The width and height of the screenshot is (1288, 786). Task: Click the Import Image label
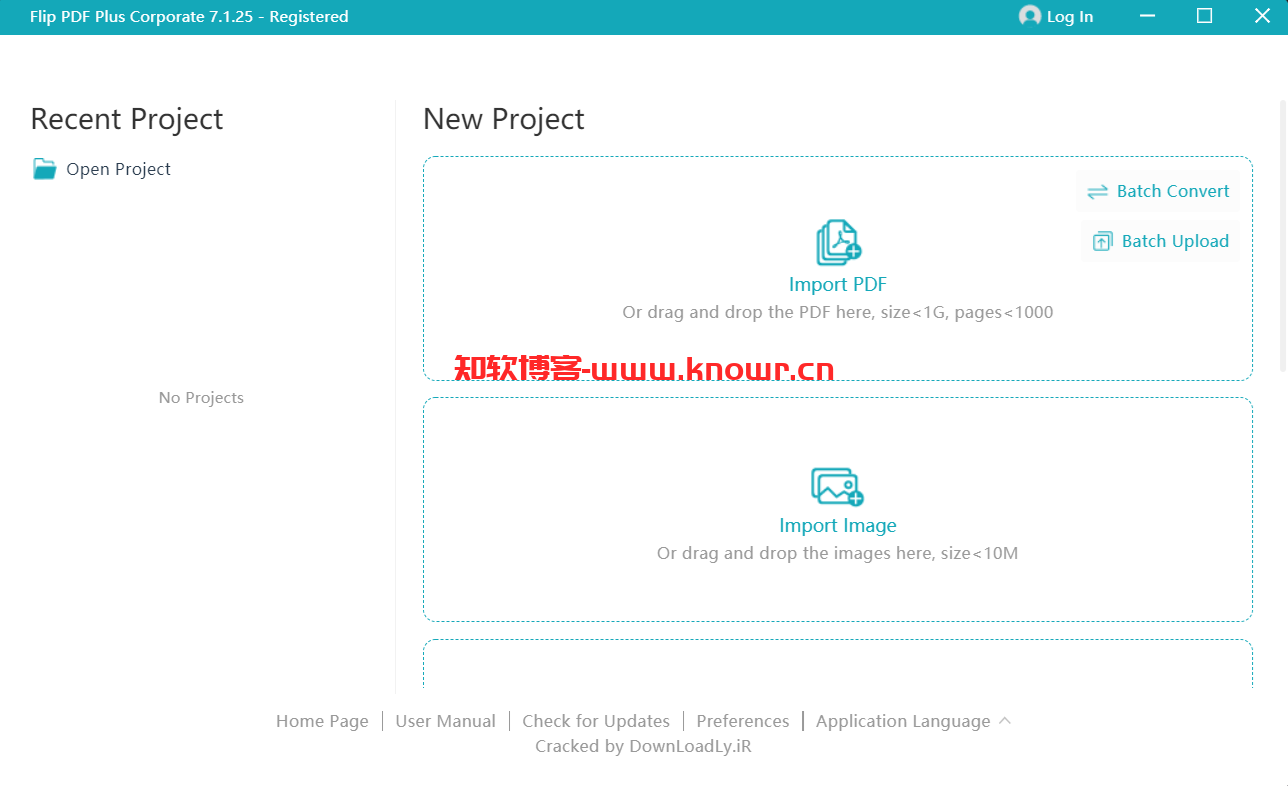click(x=838, y=525)
